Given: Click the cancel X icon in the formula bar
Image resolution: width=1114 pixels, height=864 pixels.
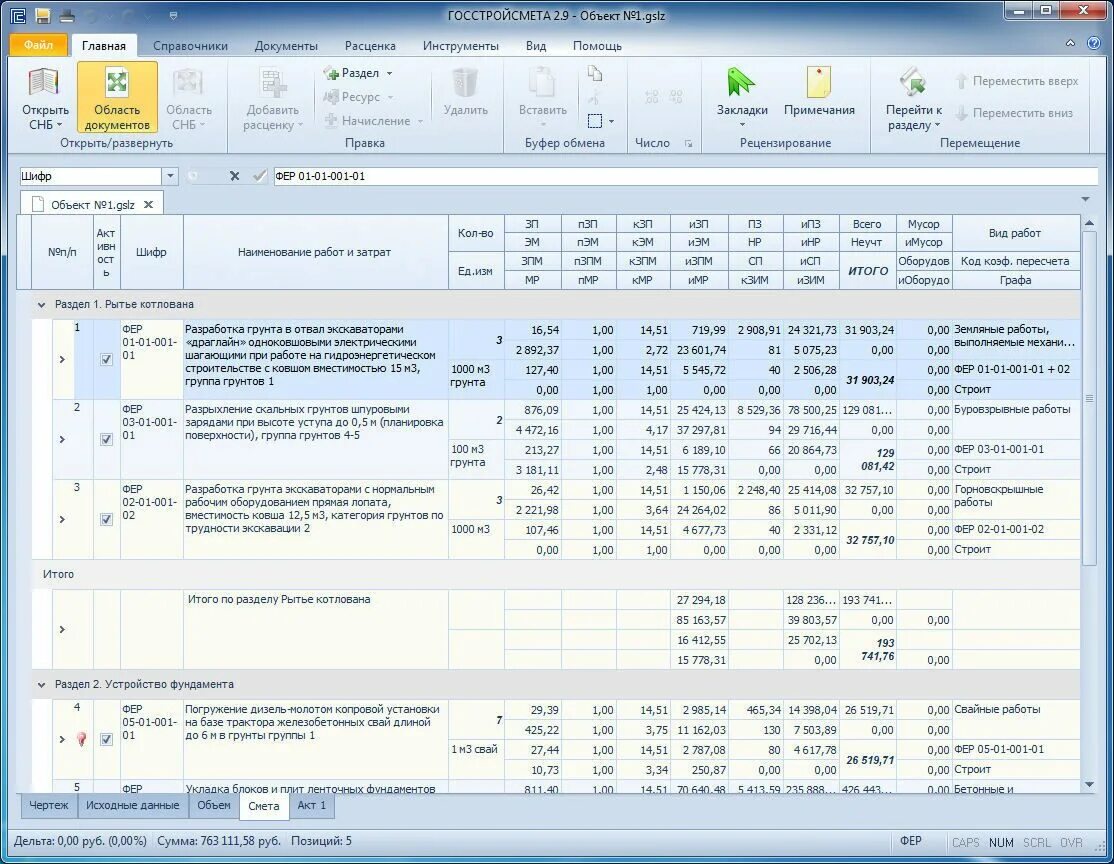Looking at the screenshot, I should [x=234, y=176].
